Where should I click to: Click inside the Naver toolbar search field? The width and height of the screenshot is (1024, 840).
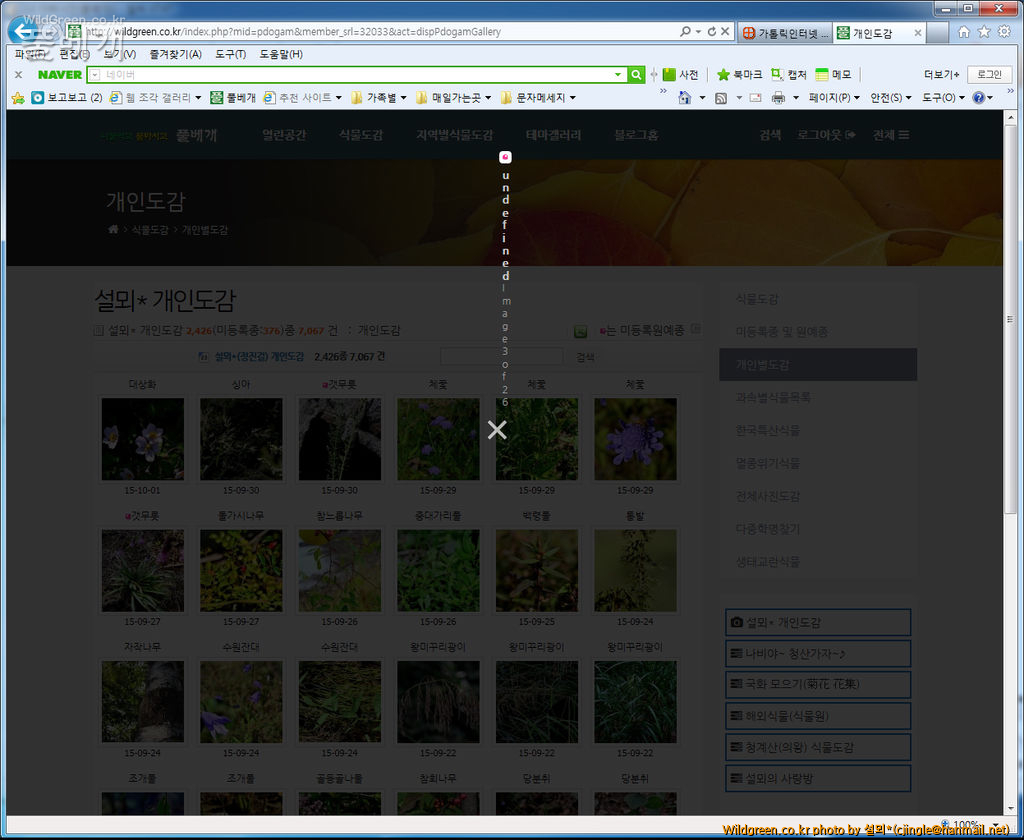pyautogui.click(x=360, y=75)
